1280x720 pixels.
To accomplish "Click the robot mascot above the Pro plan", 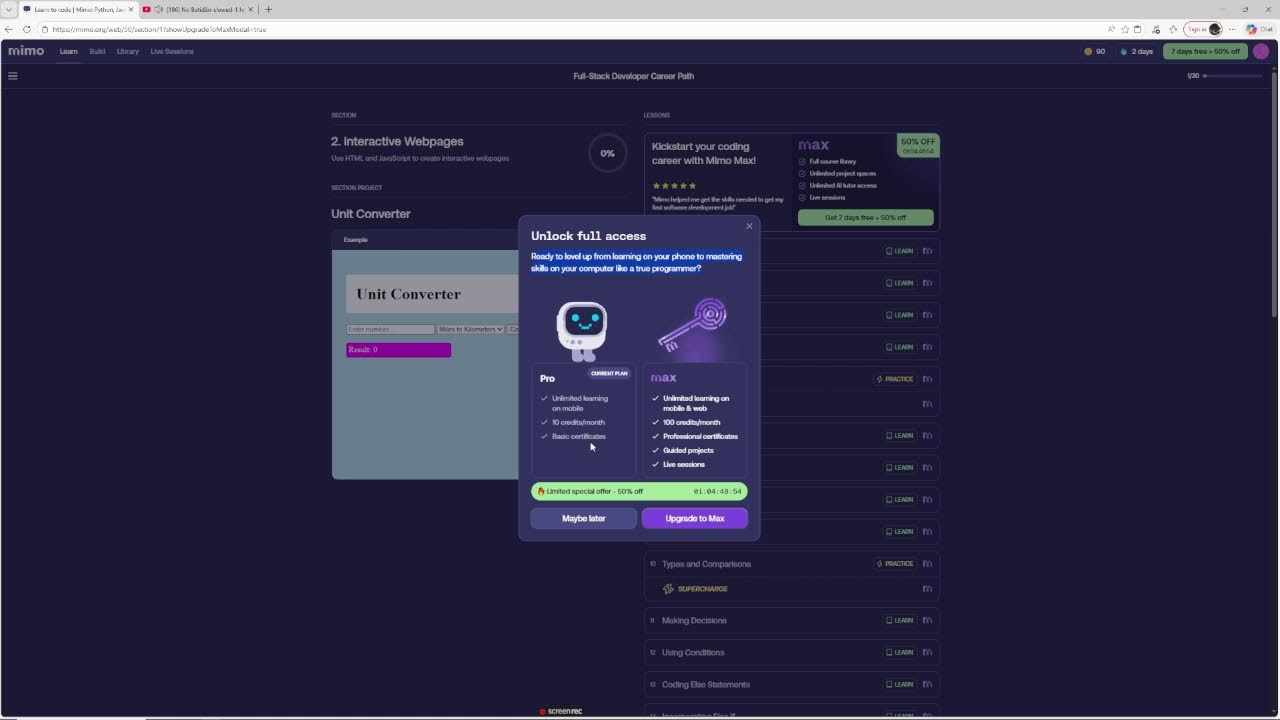I will 582,331.
